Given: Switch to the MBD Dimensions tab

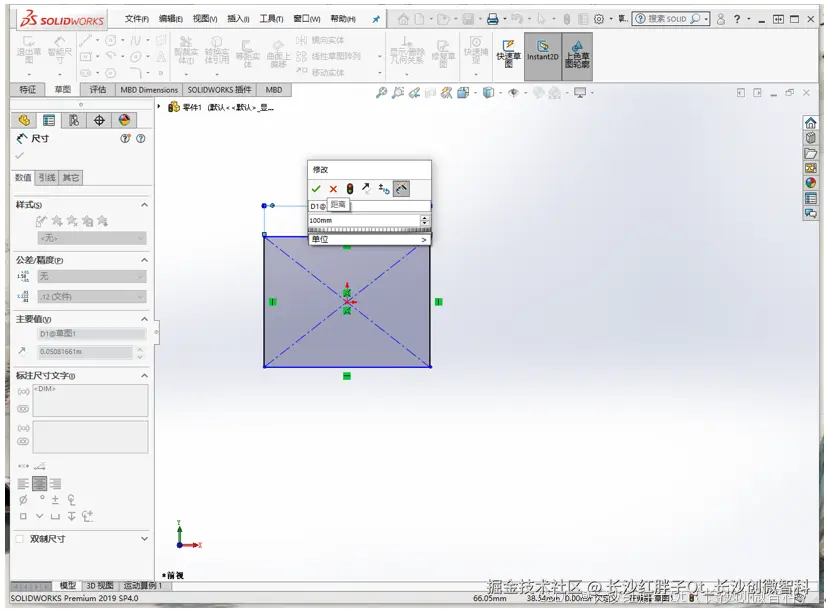Looking at the screenshot, I should 149,90.
